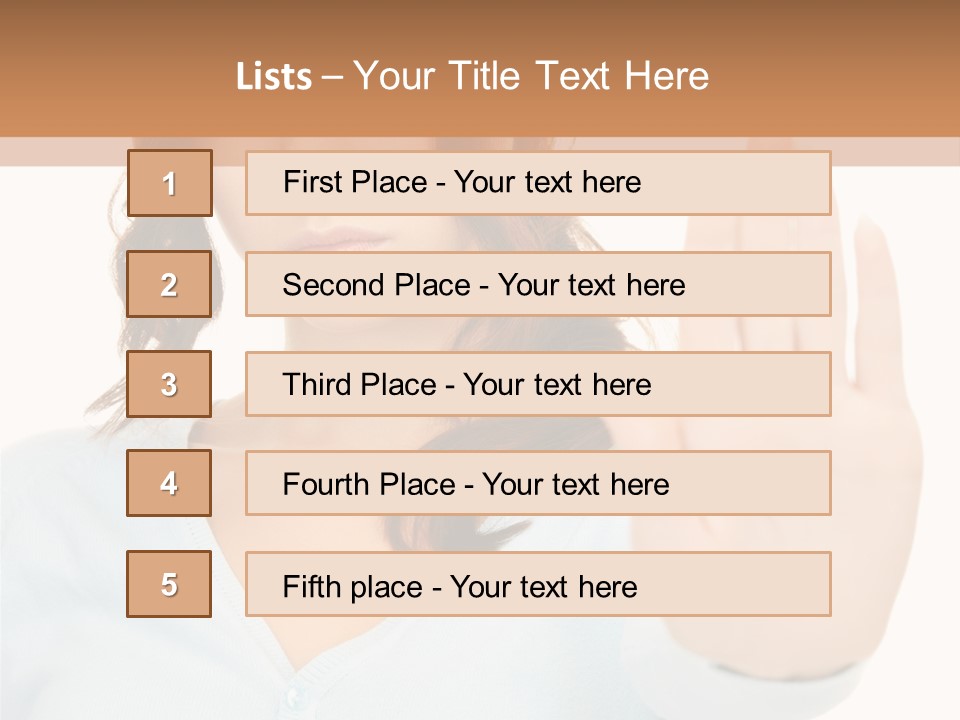Click the words Fourth Place
This screenshot has width=960, height=720.
pyautogui.click(x=369, y=484)
